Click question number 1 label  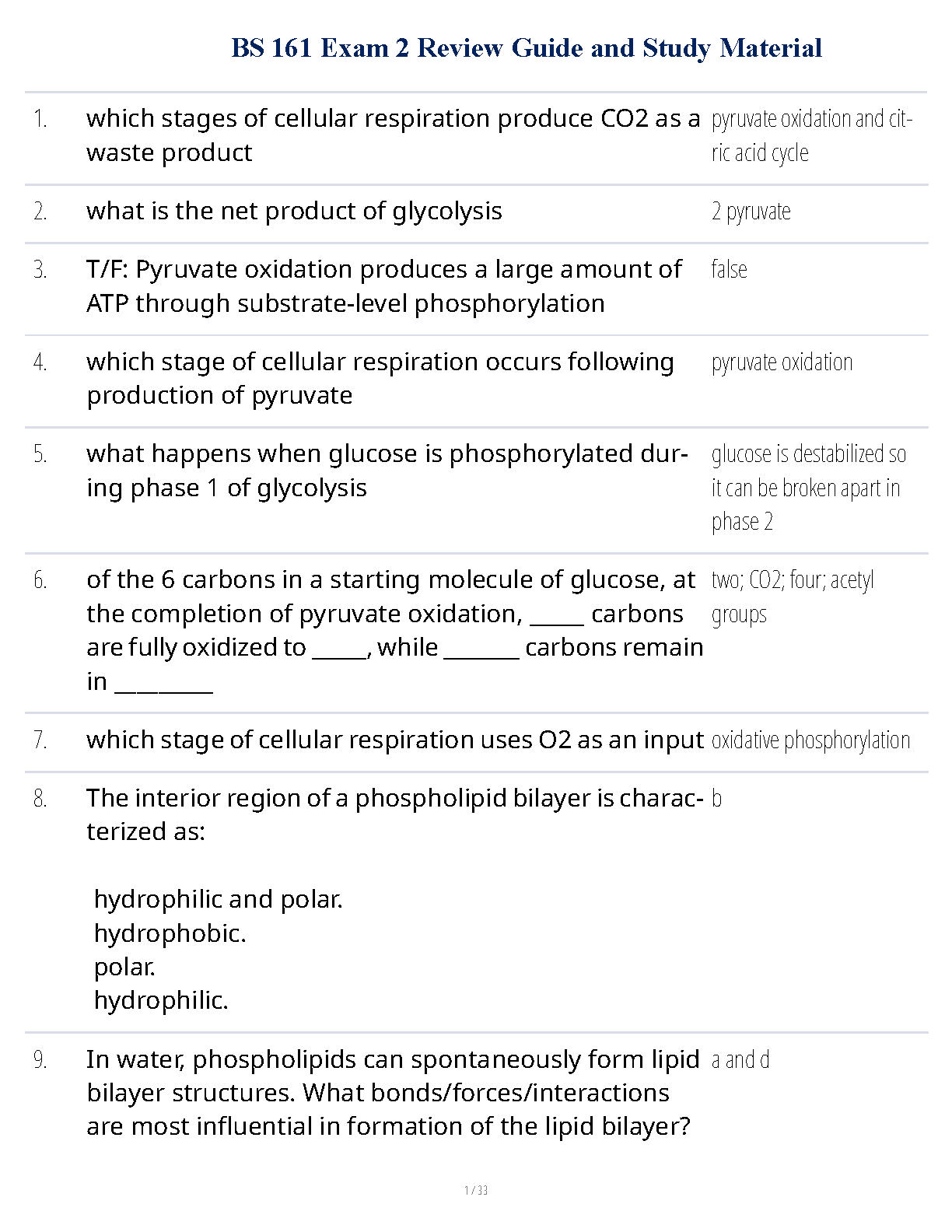(40, 120)
